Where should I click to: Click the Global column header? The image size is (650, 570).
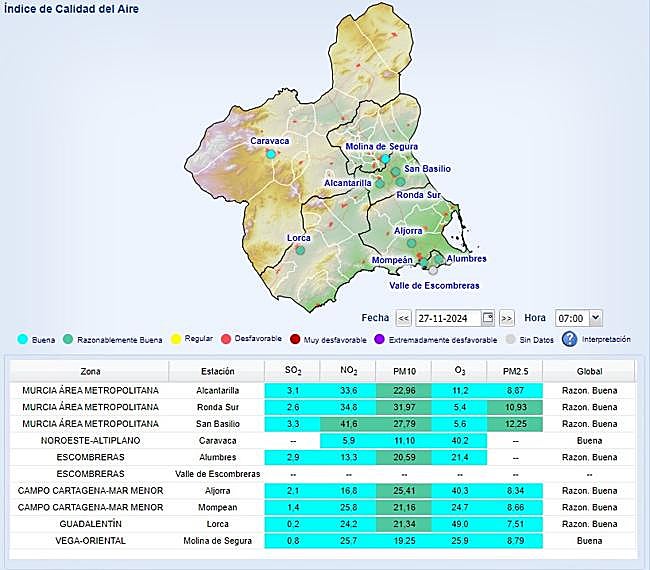click(x=589, y=371)
